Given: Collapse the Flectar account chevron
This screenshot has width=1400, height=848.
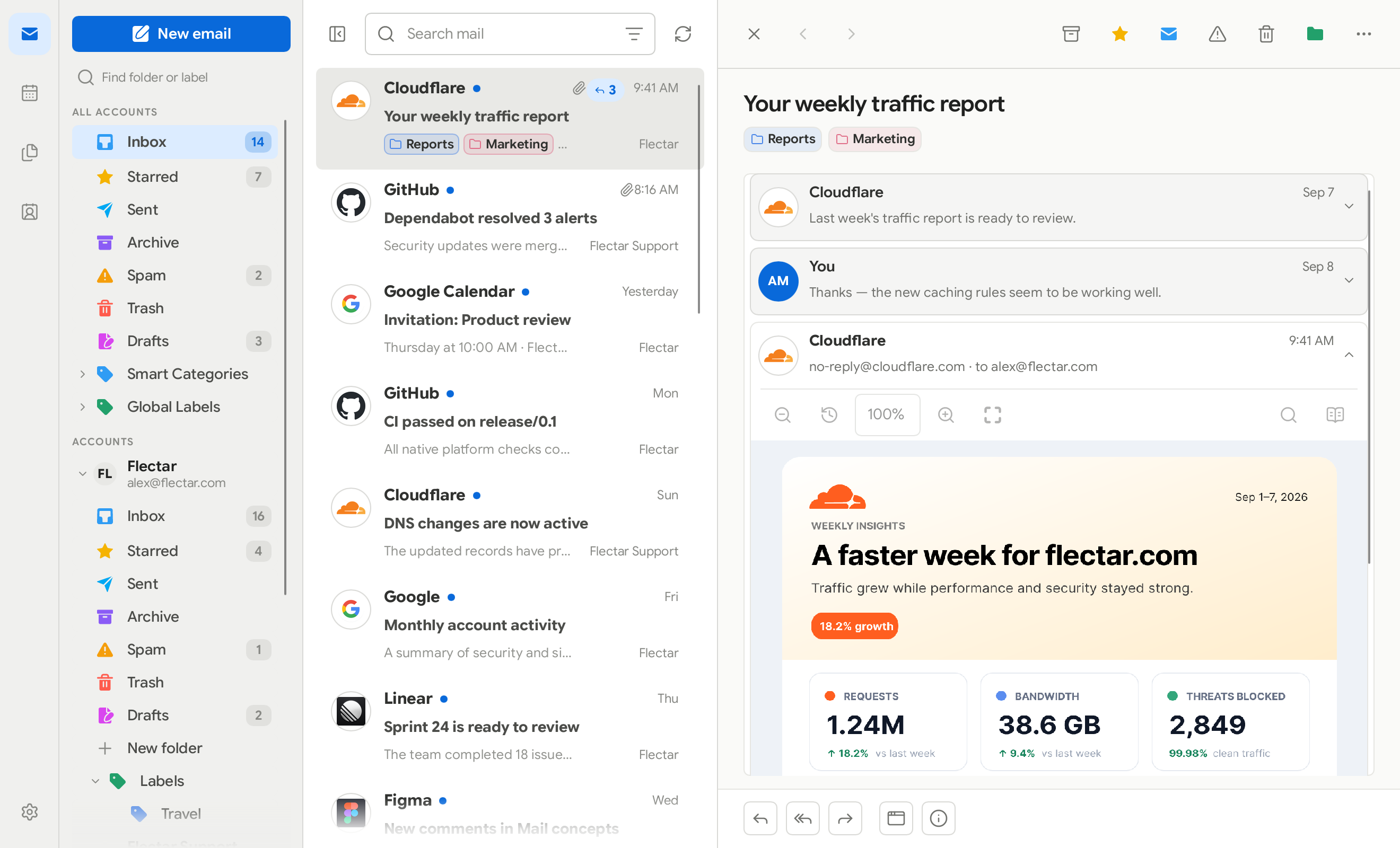Looking at the screenshot, I should (x=82, y=474).
